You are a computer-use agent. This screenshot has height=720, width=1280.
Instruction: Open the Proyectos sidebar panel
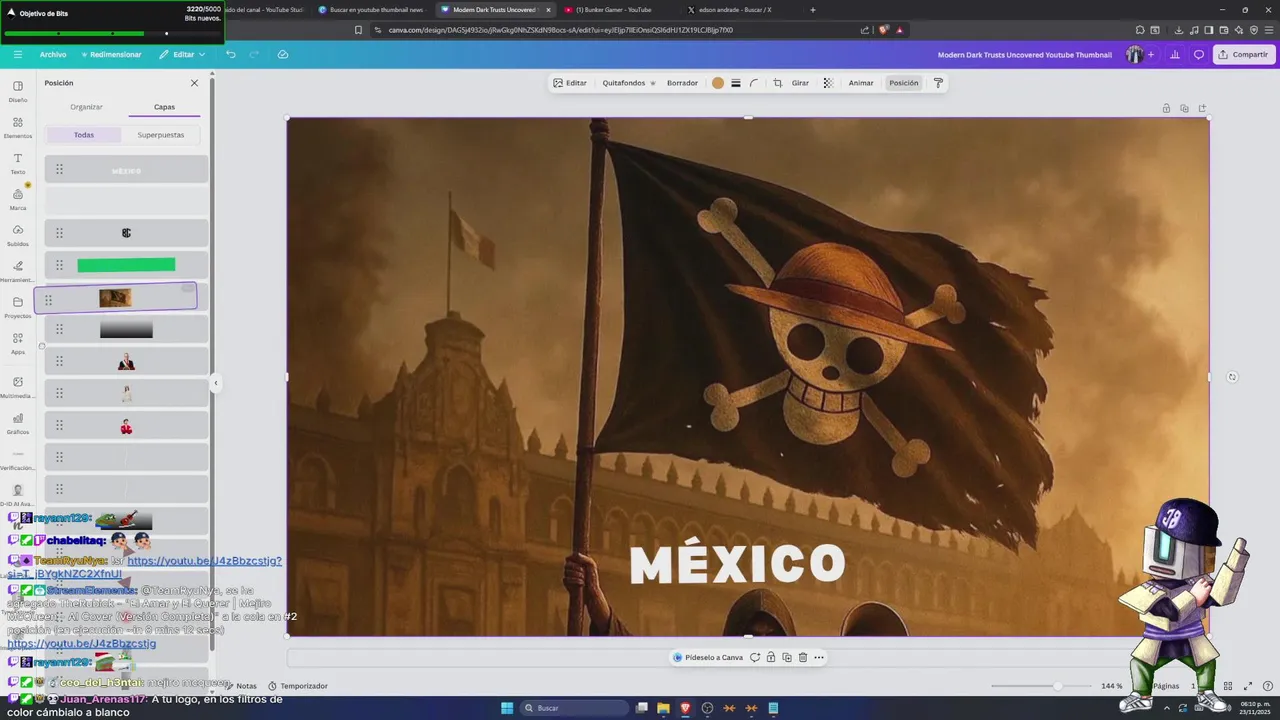coord(18,307)
